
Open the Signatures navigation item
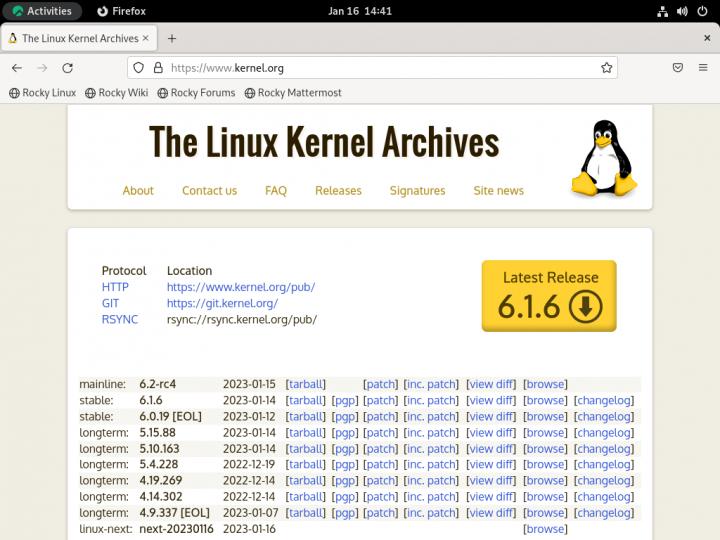[x=417, y=190]
